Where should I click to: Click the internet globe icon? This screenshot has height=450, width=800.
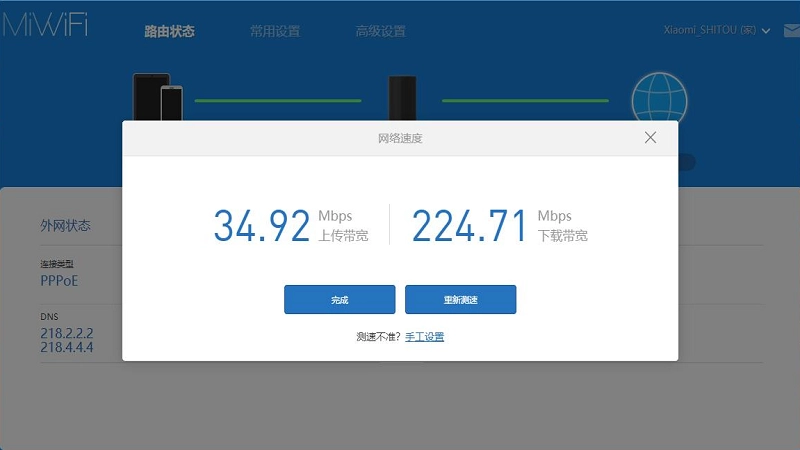(x=659, y=97)
